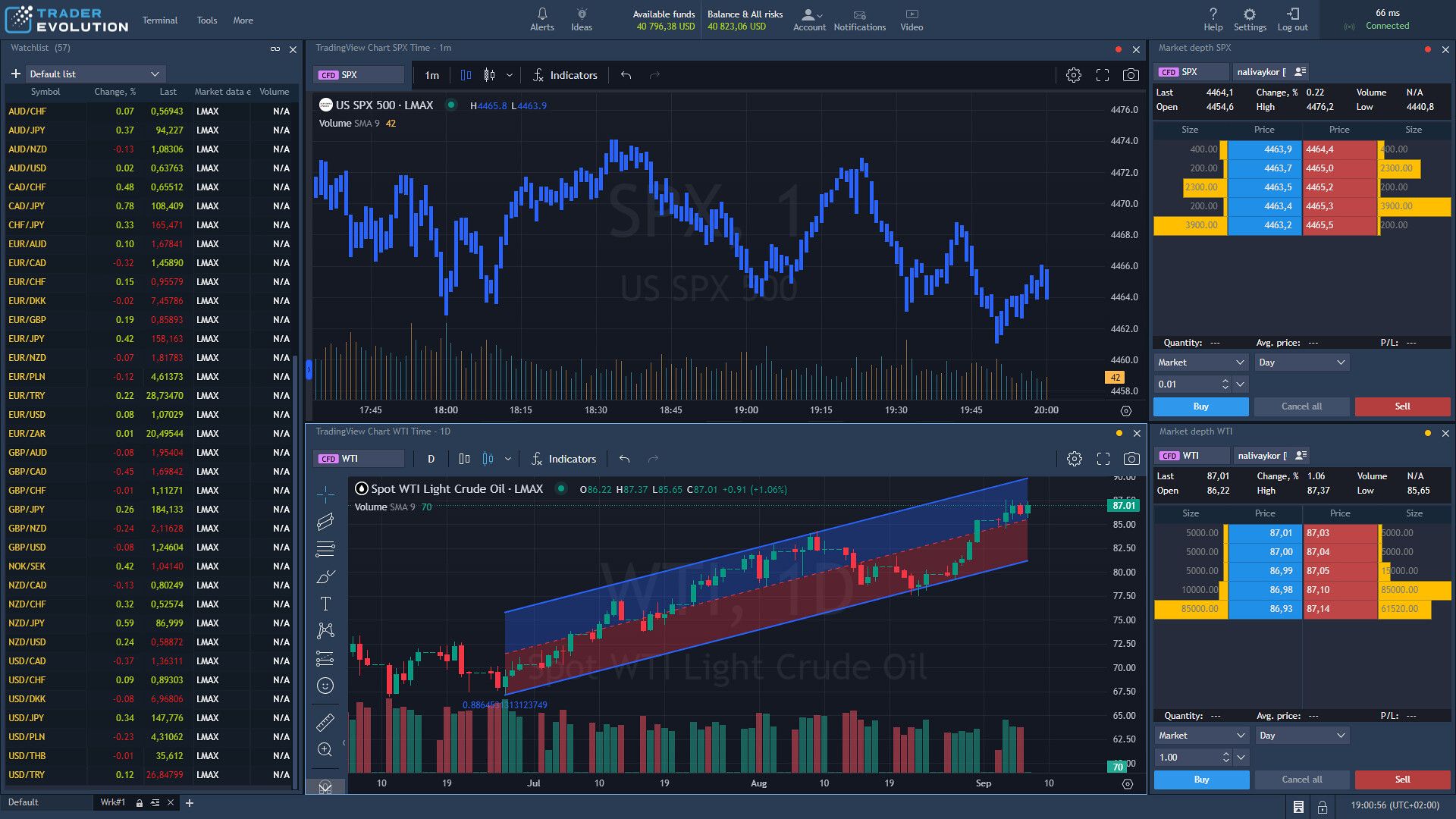Expand SPX chart style dropdown arrow

point(510,75)
